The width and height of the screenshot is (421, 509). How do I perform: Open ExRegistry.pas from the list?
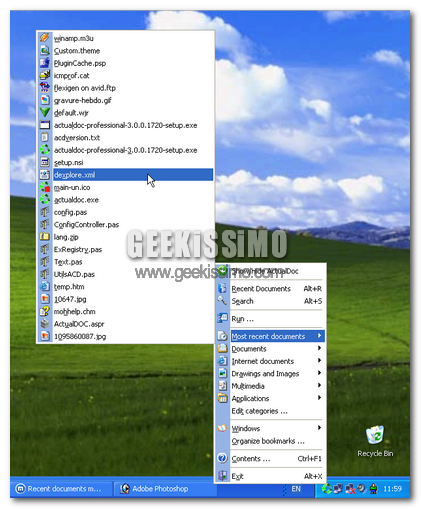click(126, 249)
